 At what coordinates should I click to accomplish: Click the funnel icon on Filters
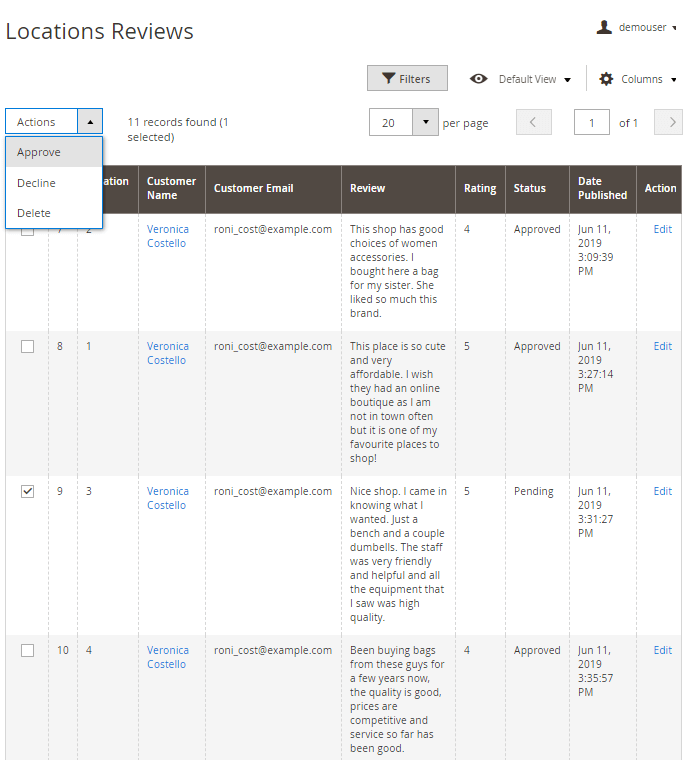tap(387, 79)
